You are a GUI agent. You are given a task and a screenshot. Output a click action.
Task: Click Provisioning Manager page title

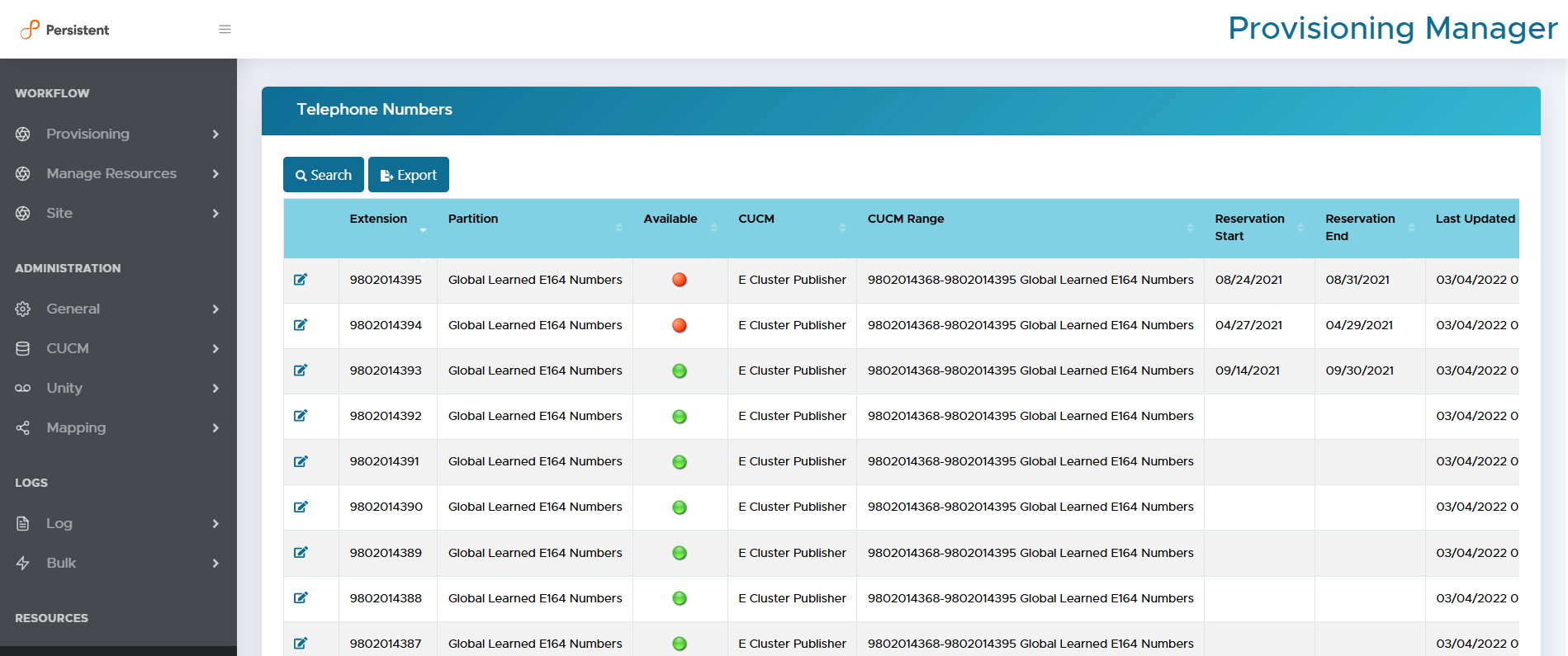point(1392,29)
